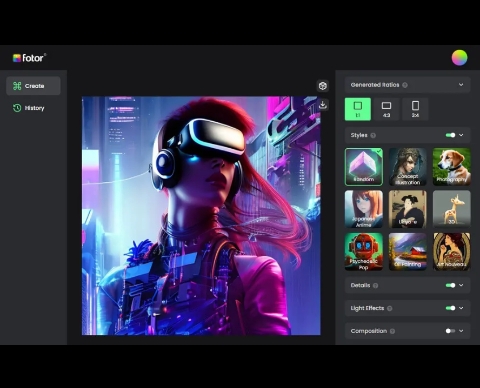
Task: Open the History section
Action: point(33,108)
